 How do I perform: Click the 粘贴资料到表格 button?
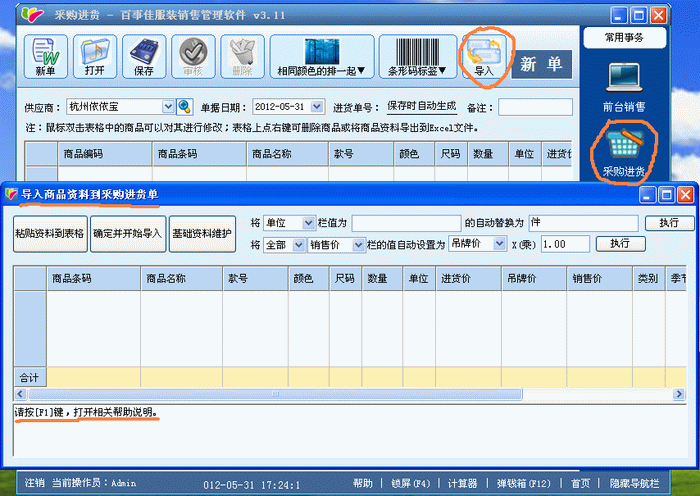tap(49, 233)
